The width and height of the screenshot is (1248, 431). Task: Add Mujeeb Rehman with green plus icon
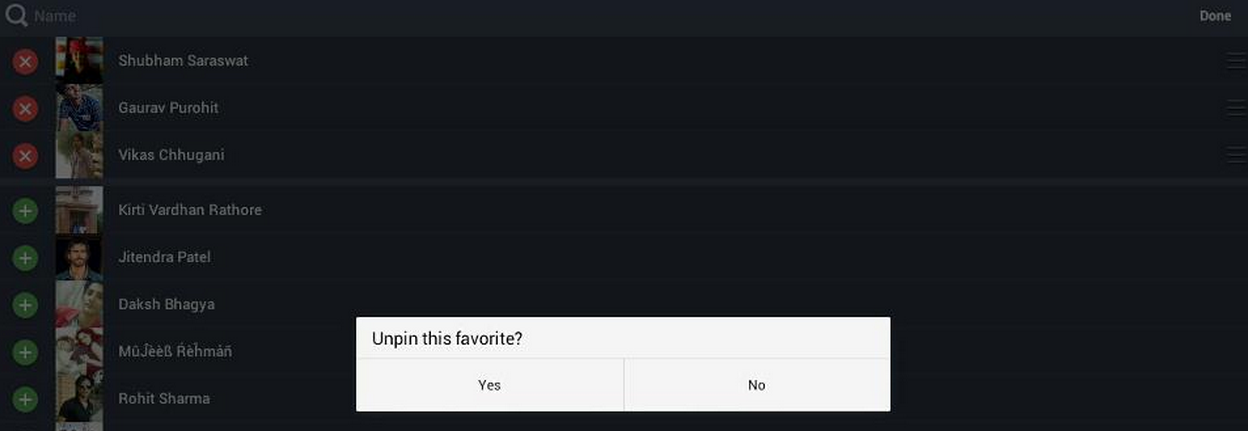25,352
